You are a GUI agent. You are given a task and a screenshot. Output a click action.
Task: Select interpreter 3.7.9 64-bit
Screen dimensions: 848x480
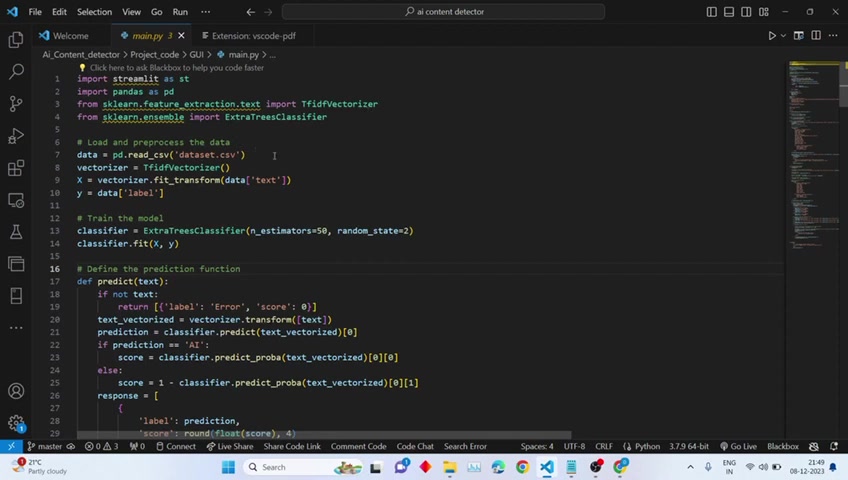[689, 446]
